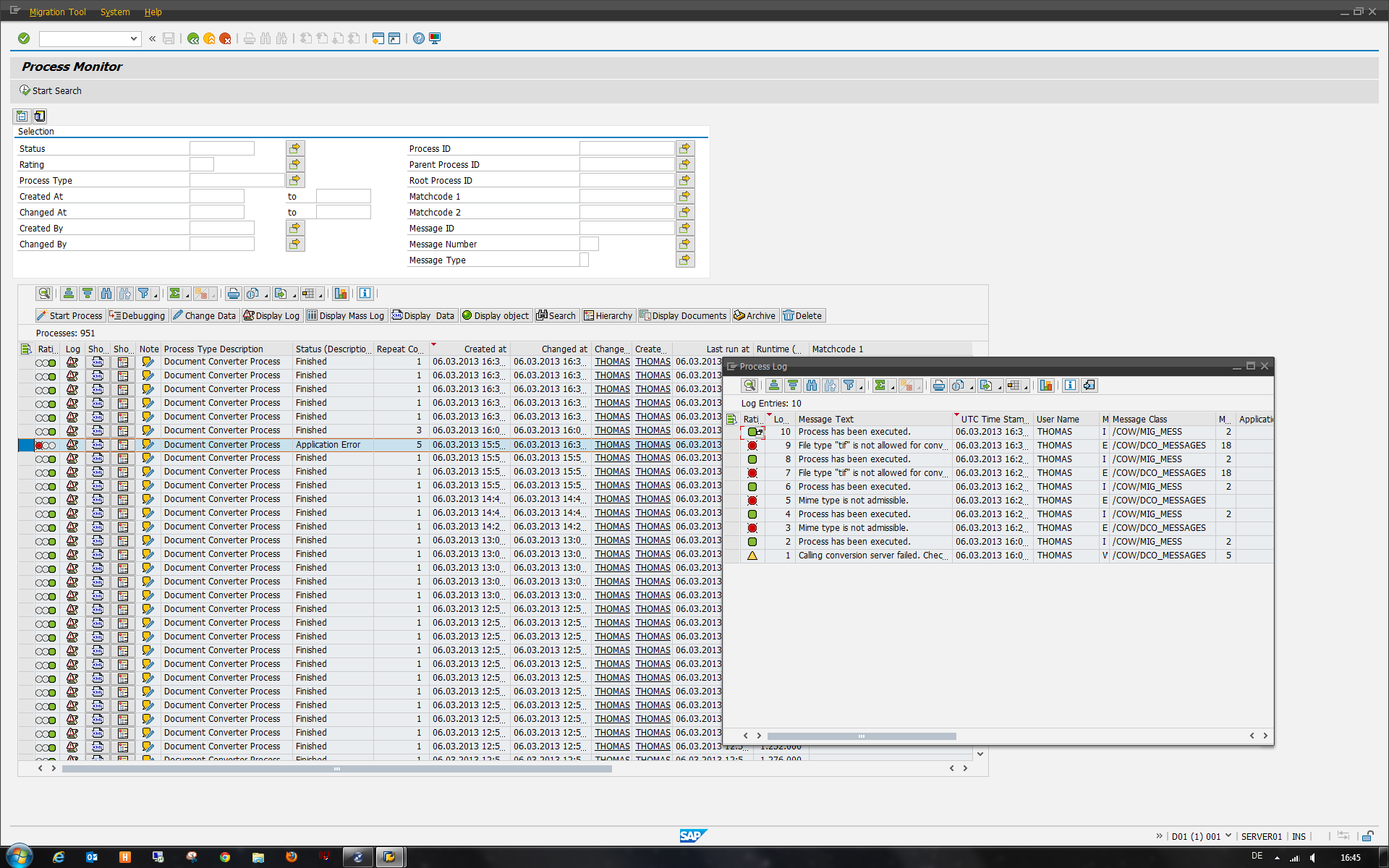This screenshot has height=868, width=1389.
Task: Click the Archive button
Action: point(755,315)
